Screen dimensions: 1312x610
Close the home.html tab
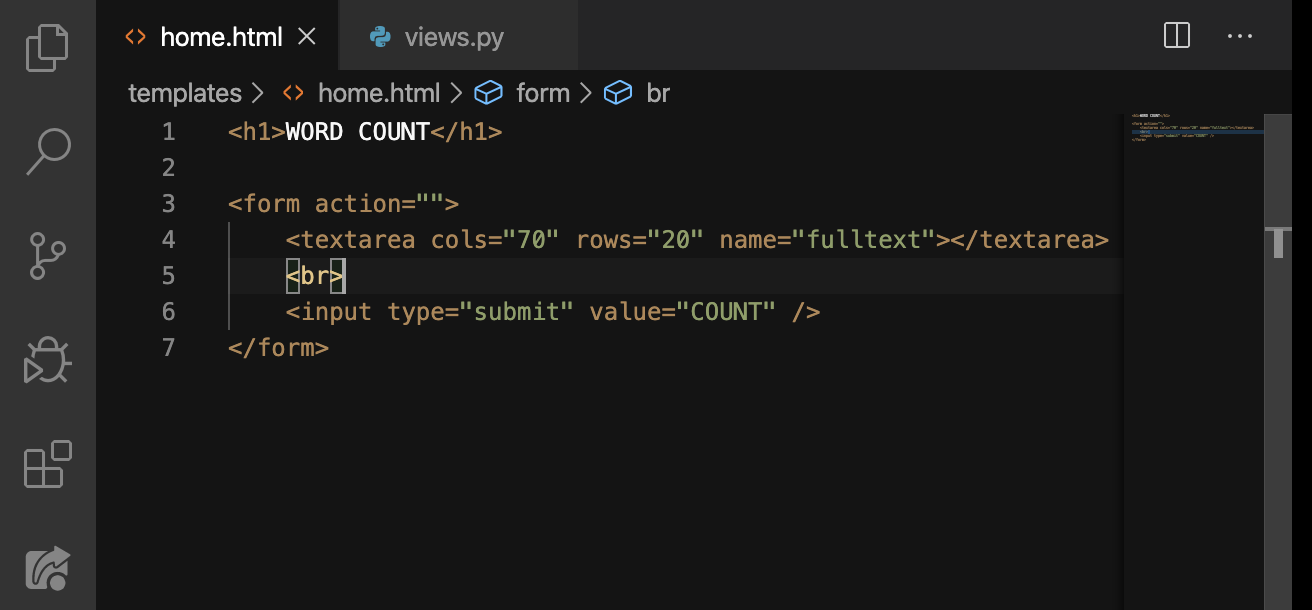click(x=306, y=36)
